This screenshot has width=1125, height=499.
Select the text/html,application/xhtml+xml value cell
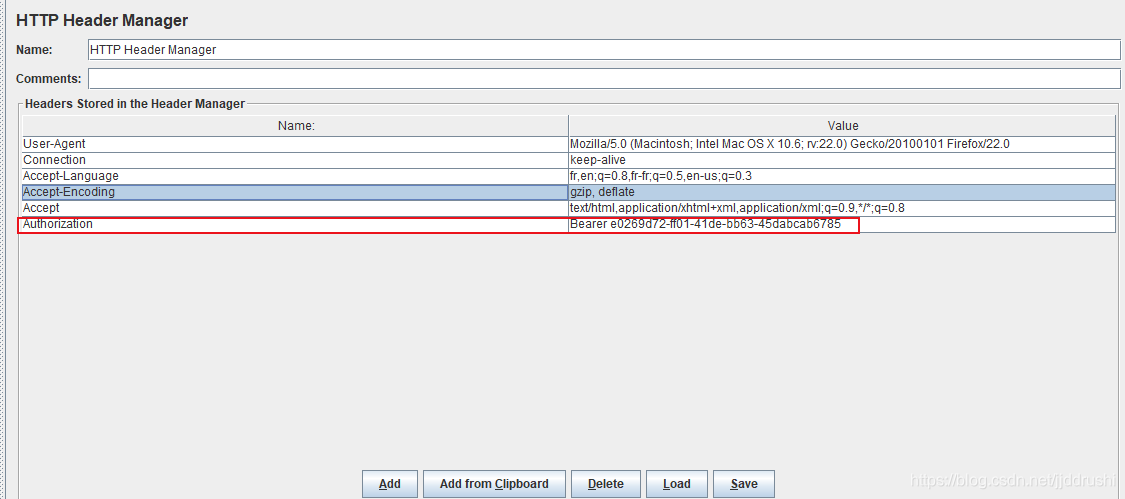pos(842,208)
